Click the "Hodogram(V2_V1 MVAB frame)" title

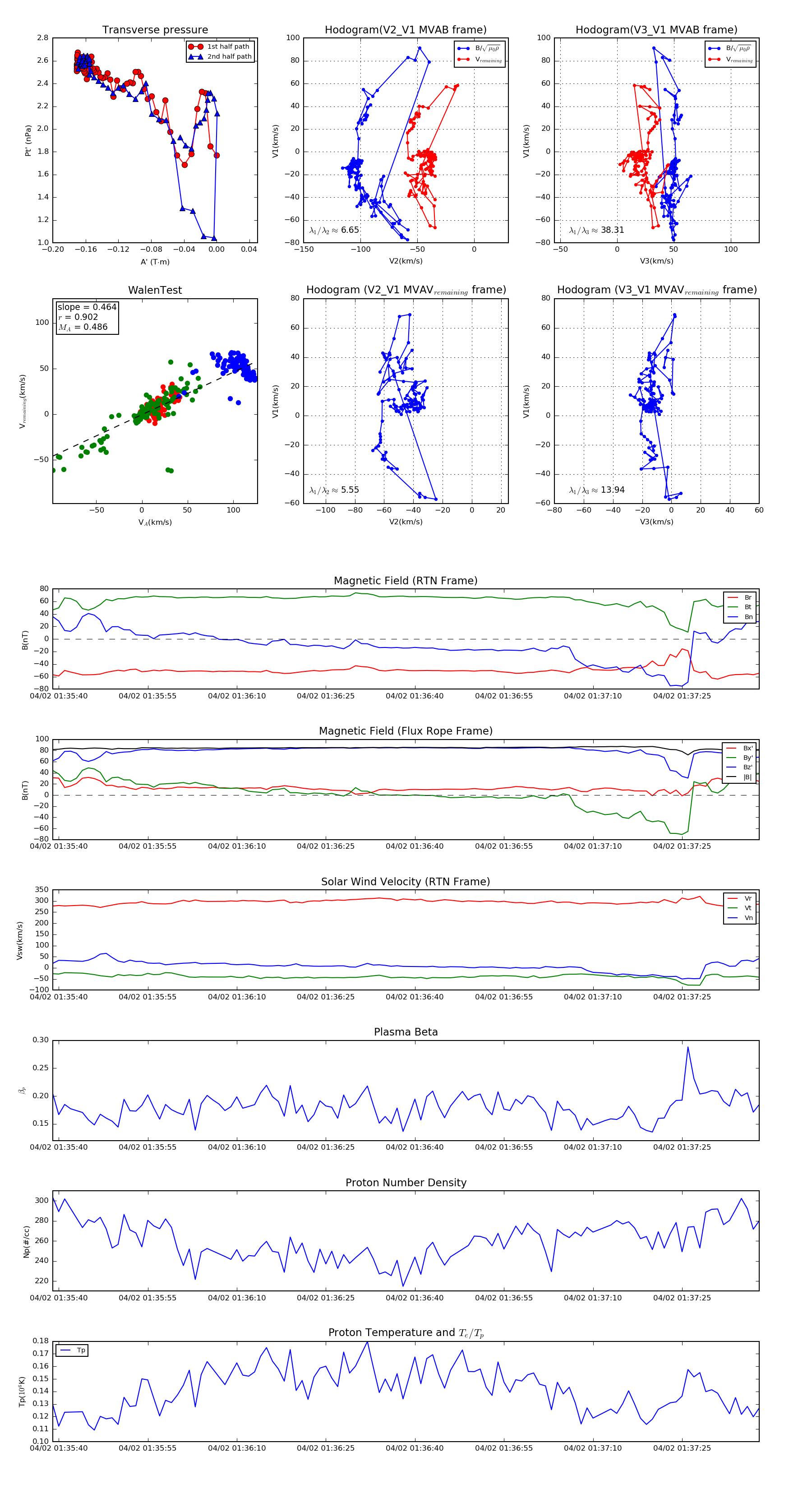tap(406, 30)
